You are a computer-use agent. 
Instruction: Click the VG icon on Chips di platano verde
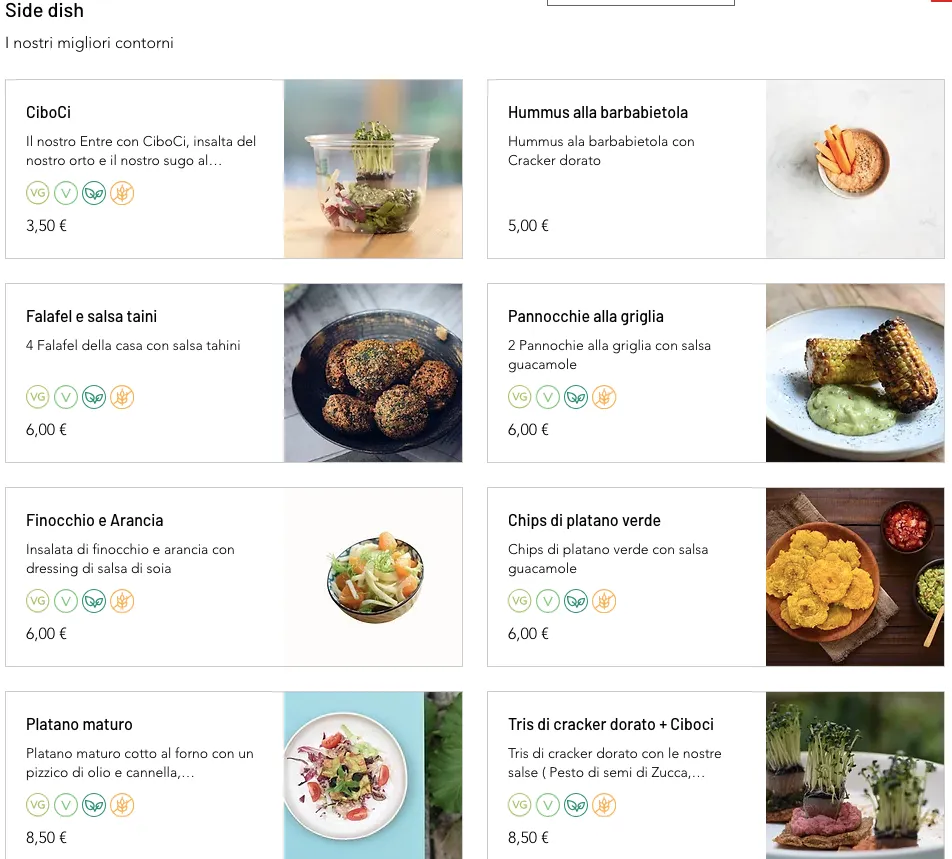(520, 601)
